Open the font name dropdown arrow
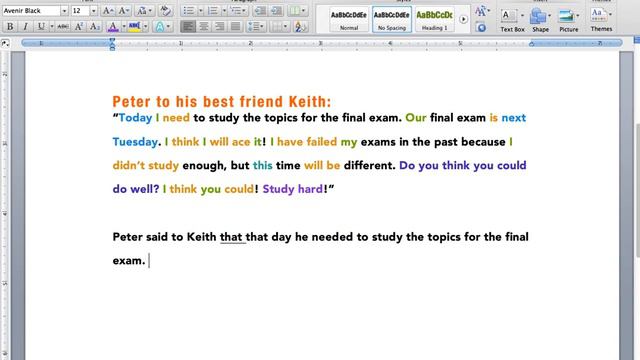The width and height of the screenshot is (640, 360). 64,11
